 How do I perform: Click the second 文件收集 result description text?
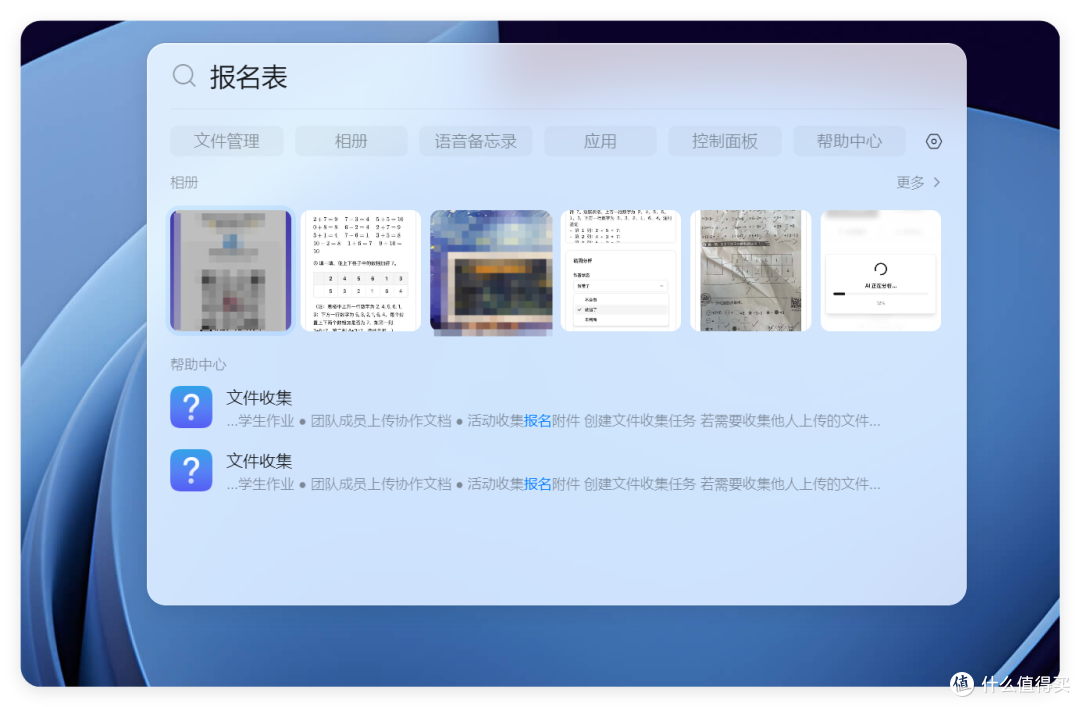pos(553,484)
